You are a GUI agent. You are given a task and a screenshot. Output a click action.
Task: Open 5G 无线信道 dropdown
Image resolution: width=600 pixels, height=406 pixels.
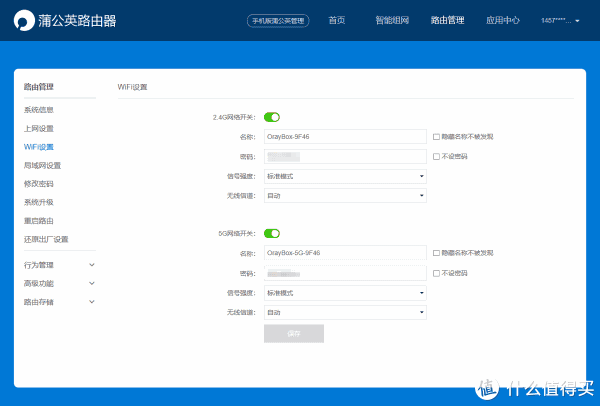[345, 313]
